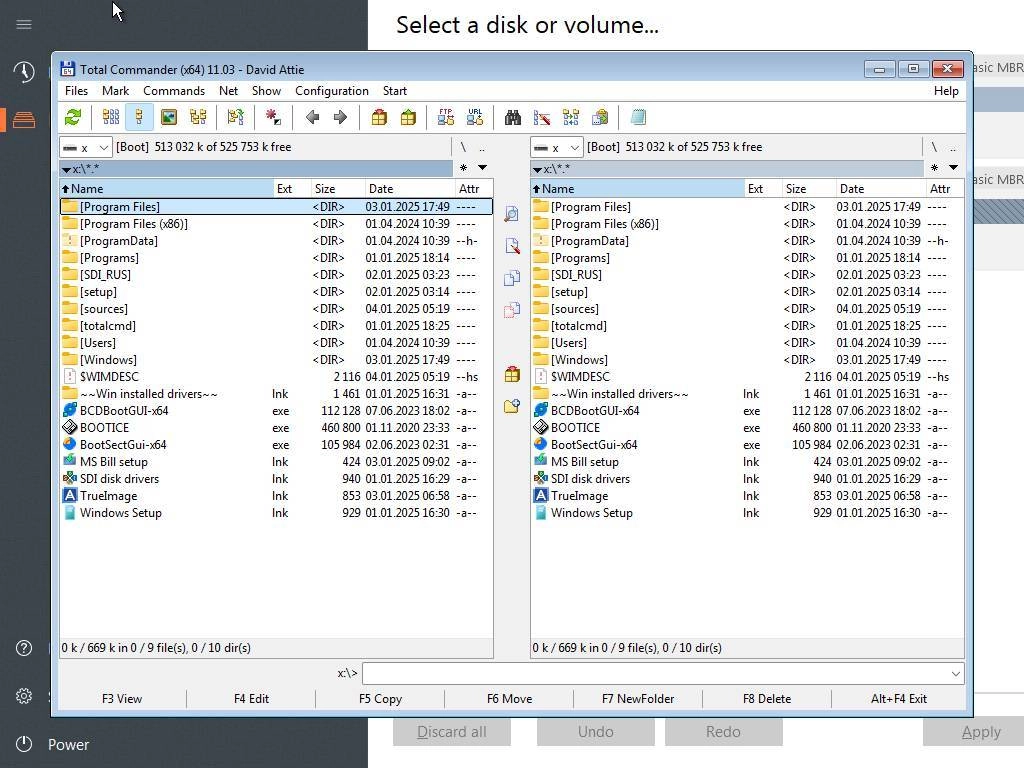Go forward with the right arrow icon
The image size is (1024, 768).
(x=340, y=118)
